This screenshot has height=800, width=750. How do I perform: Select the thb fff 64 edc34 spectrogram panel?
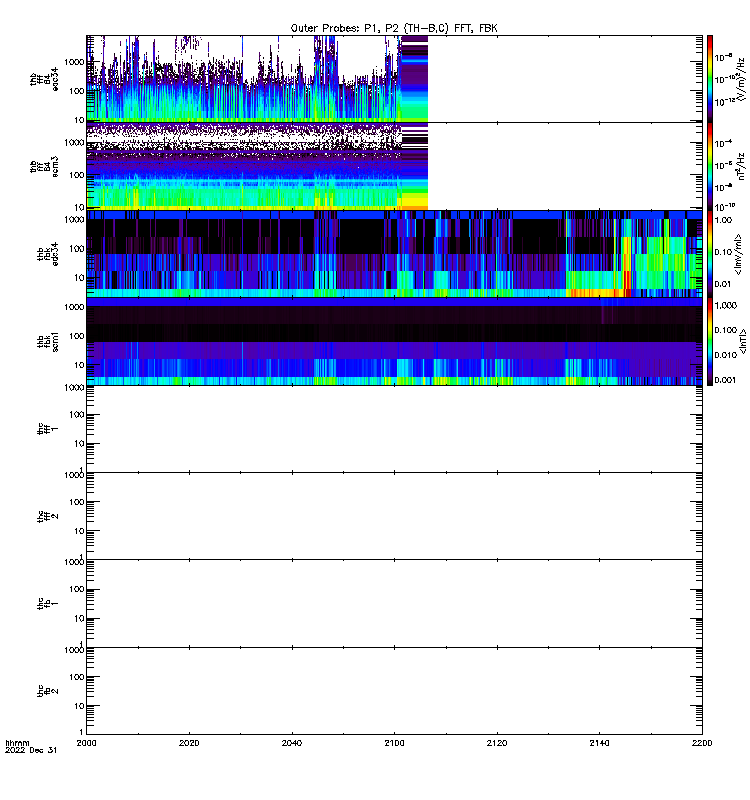394,79
